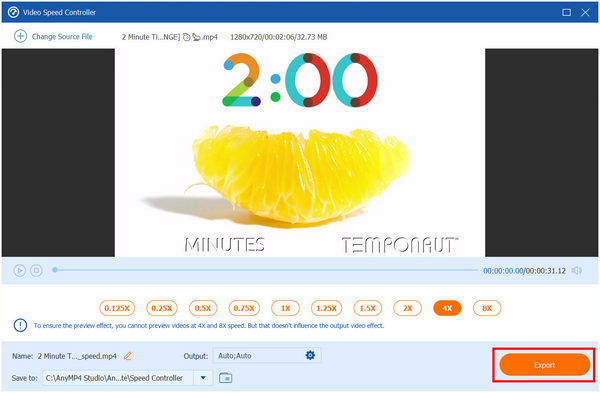Click the video preview thumbnail

coord(300,152)
